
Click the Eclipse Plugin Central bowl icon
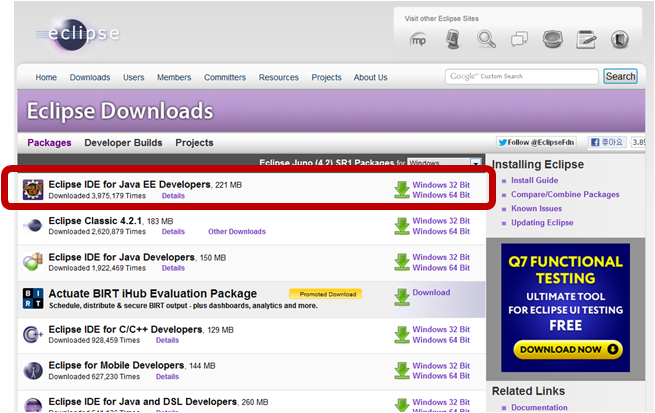(553, 39)
